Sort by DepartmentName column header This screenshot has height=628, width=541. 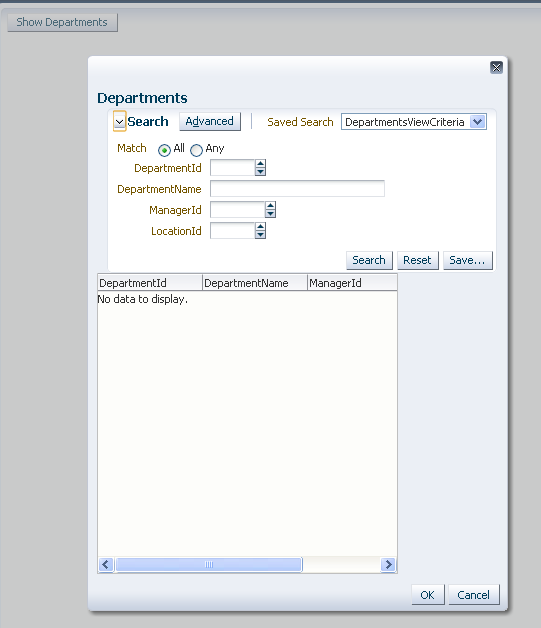(x=255, y=283)
